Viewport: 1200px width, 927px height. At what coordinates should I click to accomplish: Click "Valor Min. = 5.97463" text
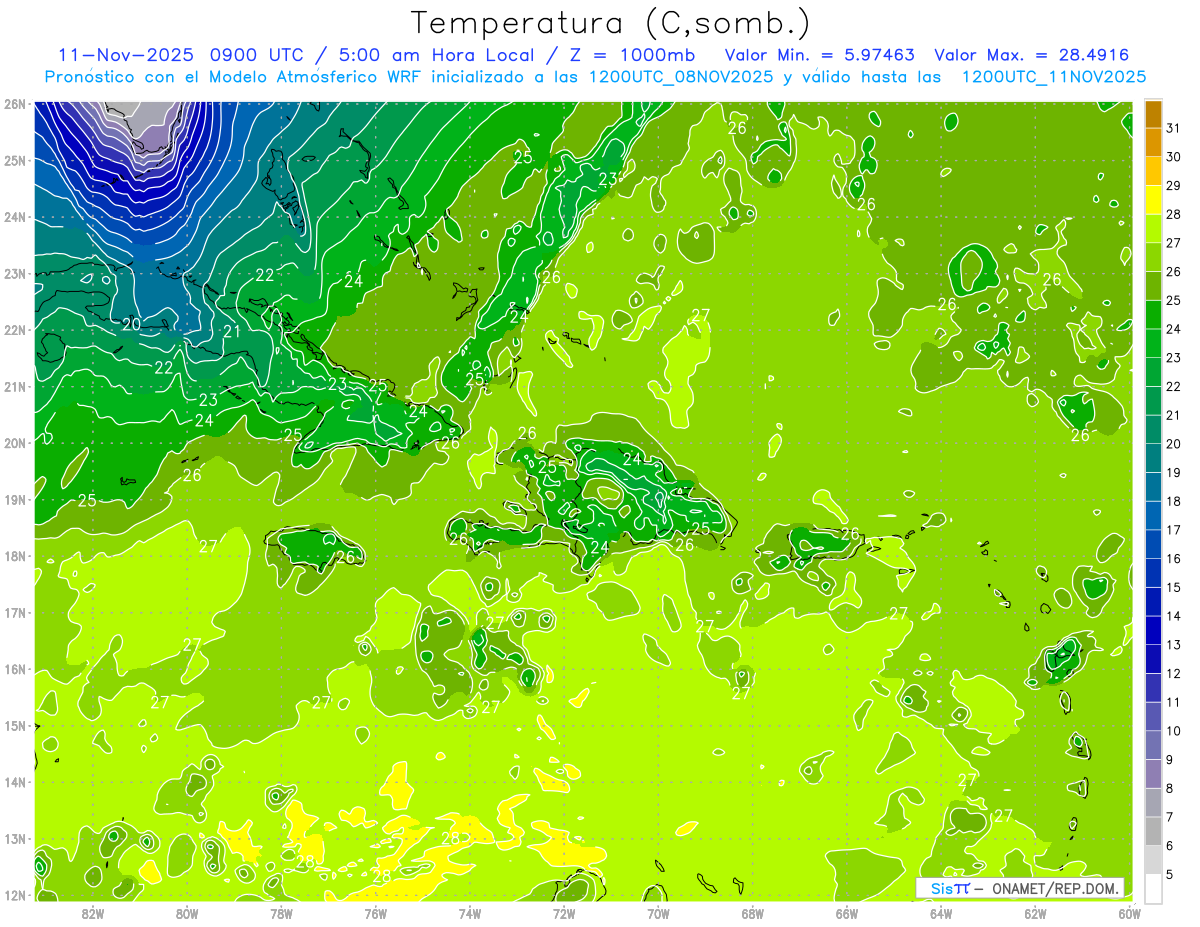pos(819,55)
